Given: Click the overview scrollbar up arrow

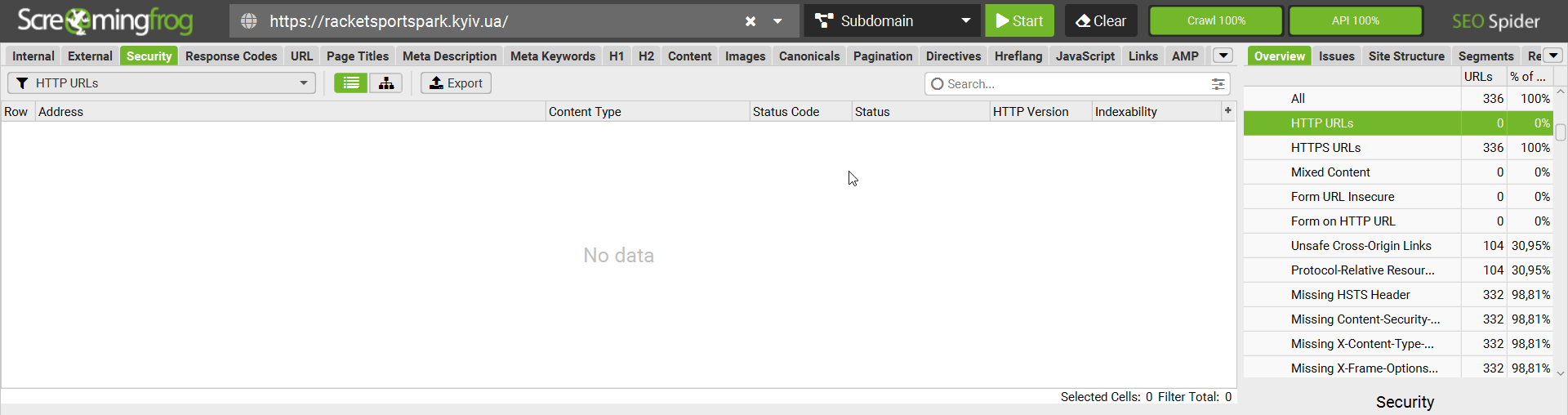Looking at the screenshot, I should [1561, 91].
